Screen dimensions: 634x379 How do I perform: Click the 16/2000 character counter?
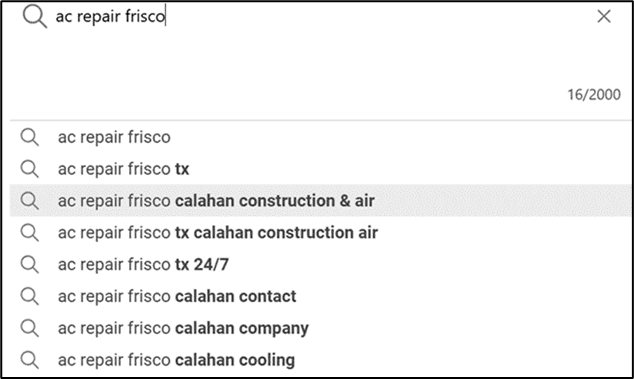594,95
